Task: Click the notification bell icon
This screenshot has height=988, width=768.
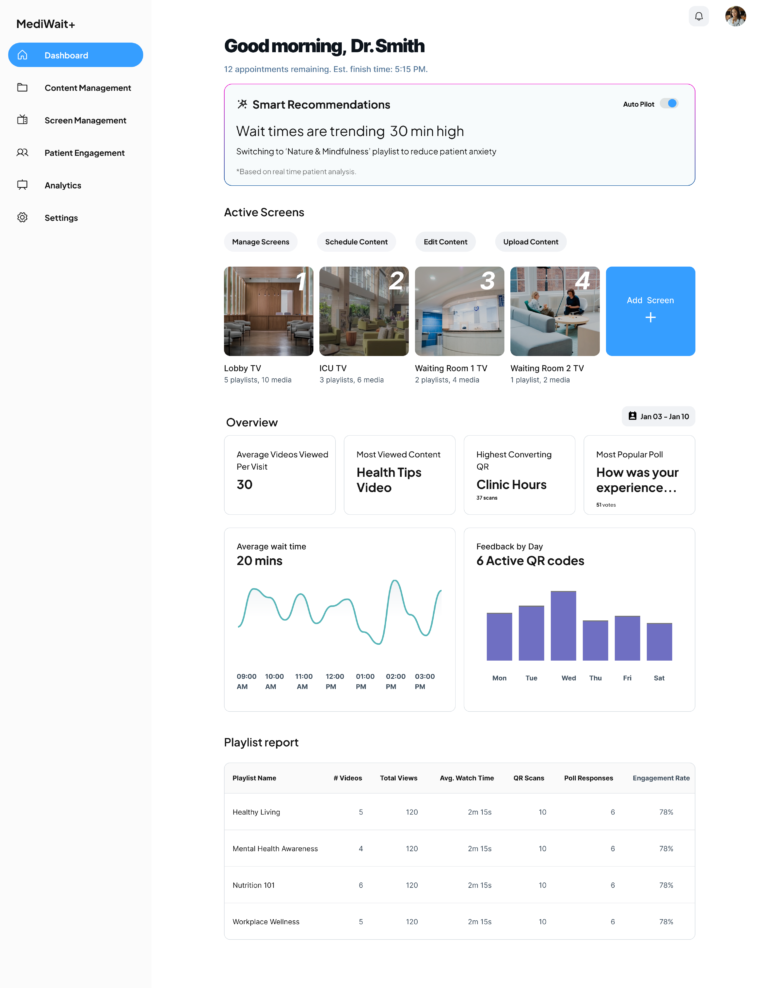Action: coord(699,16)
